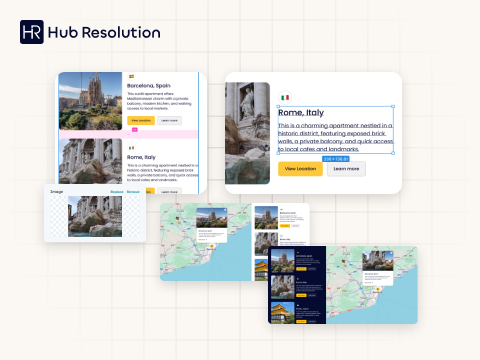The height and width of the screenshot is (360, 480).
Task: Click the Italy flag icon in the left list card
Action: coord(131,148)
